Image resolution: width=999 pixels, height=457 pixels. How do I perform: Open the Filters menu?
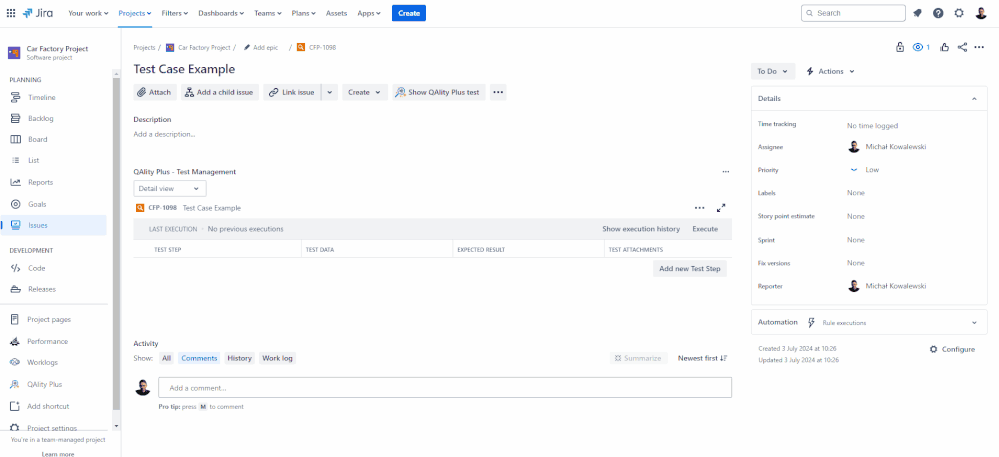tap(175, 13)
